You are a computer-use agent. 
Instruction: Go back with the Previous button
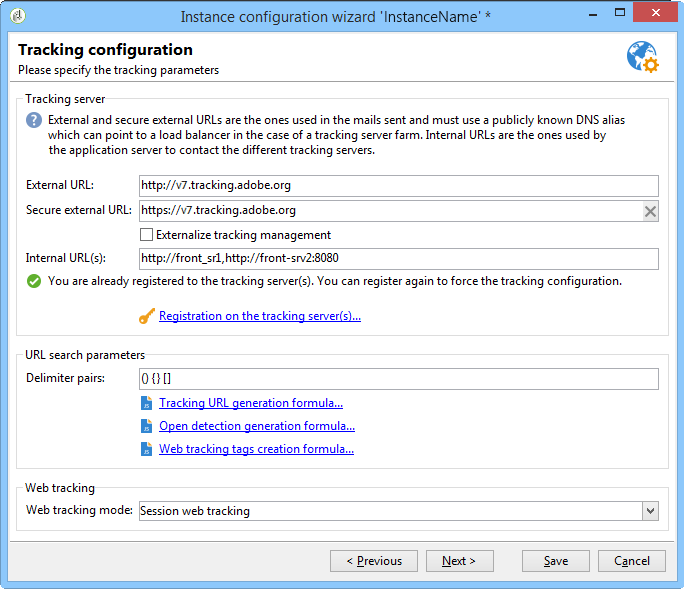click(x=374, y=561)
